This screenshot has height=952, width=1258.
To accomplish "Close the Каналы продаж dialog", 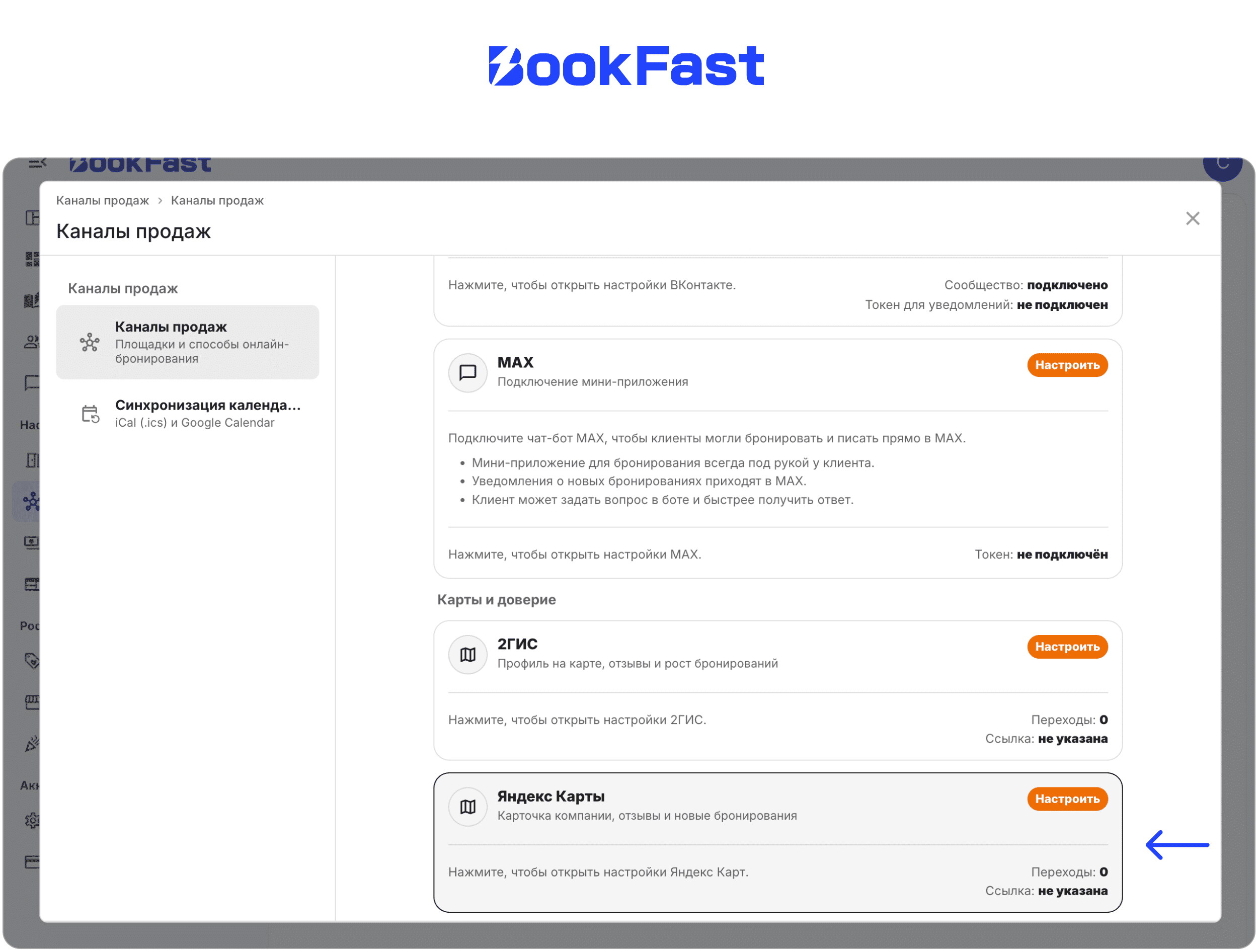I will (x=1192, y=218).
